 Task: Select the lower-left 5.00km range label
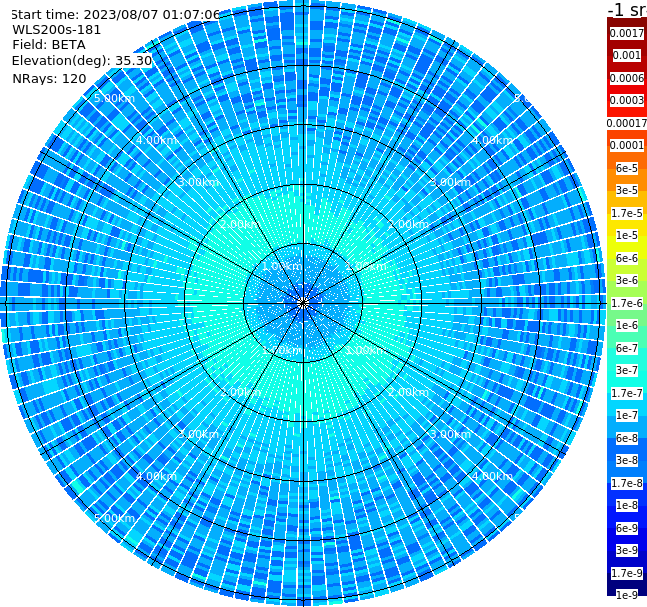pos(114,518)
